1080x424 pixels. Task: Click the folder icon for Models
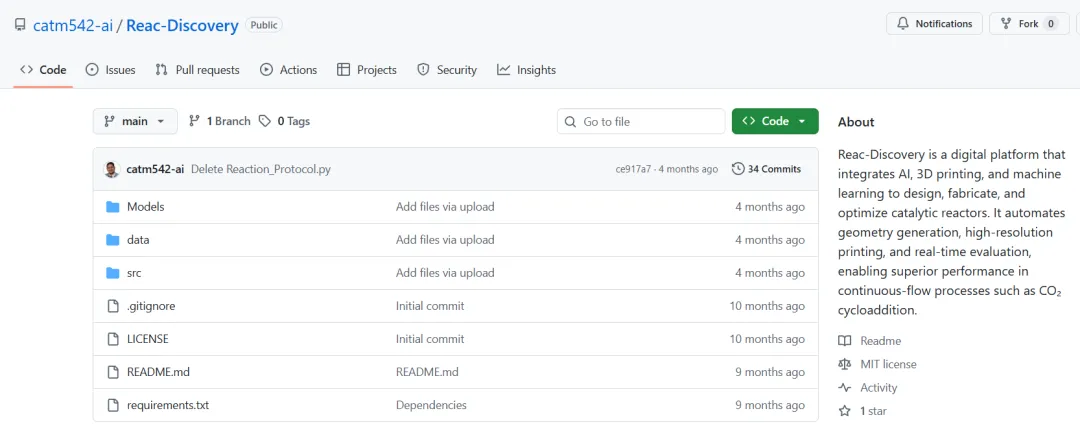113,207
